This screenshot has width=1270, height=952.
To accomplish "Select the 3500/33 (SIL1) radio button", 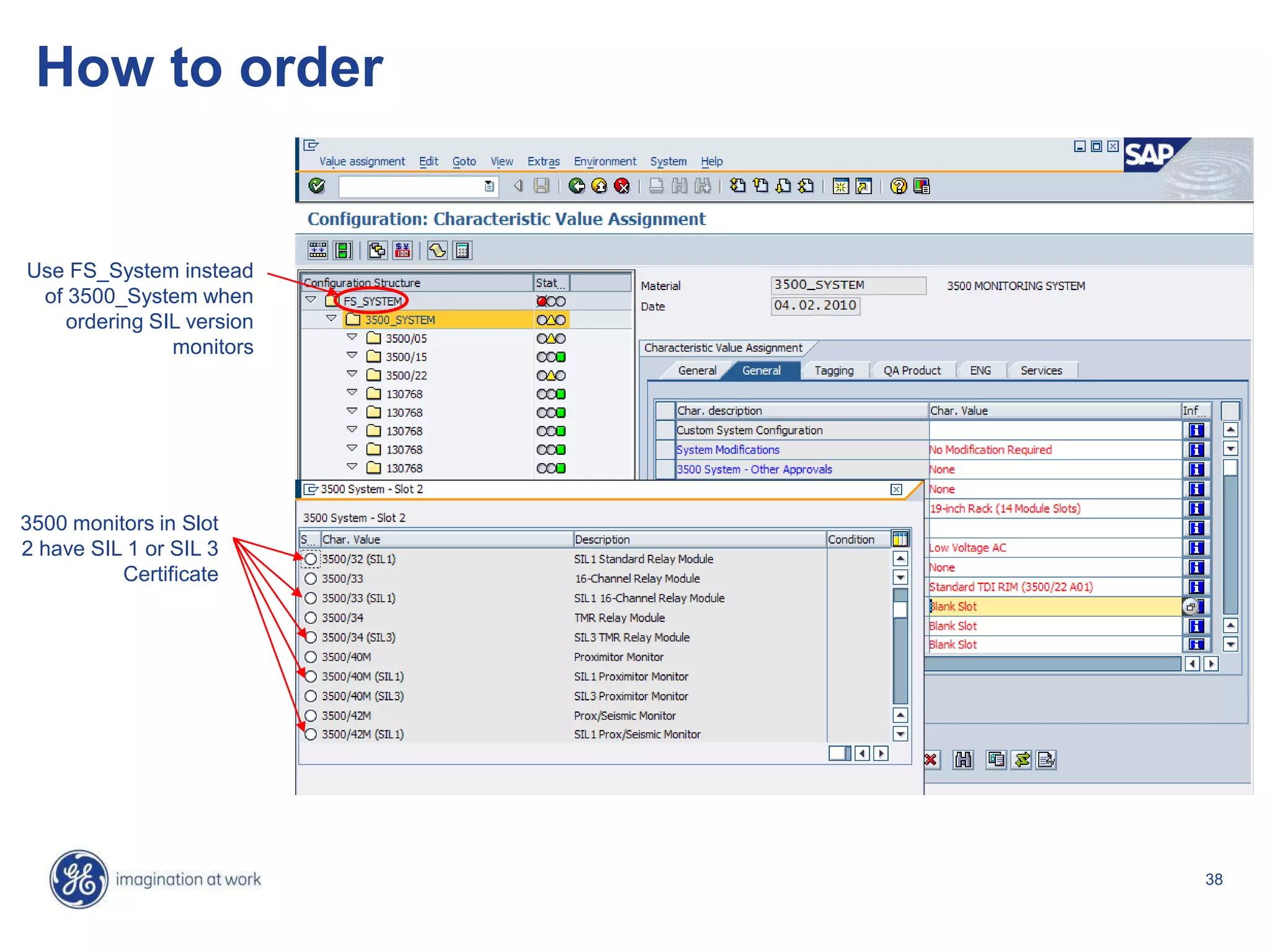I will (311, 598).
